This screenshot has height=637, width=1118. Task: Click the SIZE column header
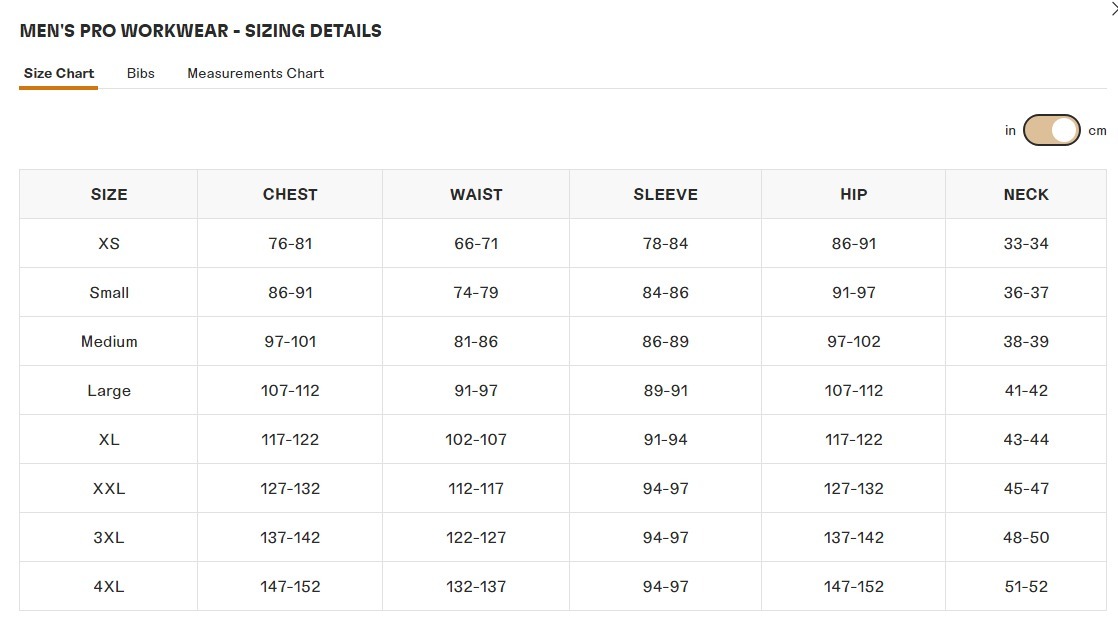[109, 194]
